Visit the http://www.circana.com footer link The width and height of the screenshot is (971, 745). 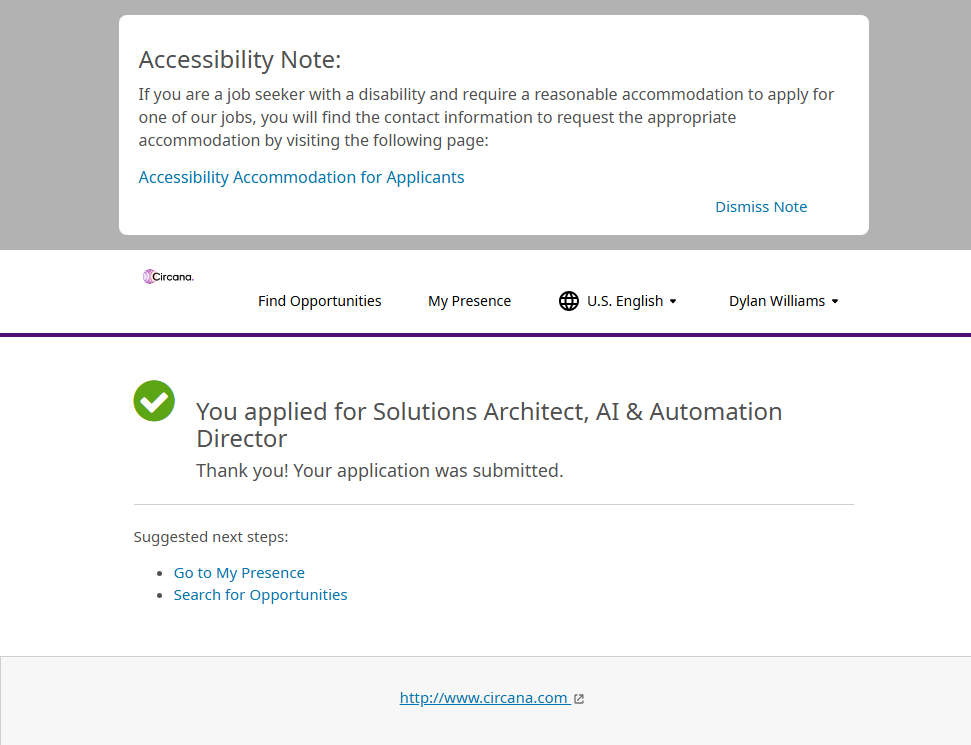[x=484, y=698]
